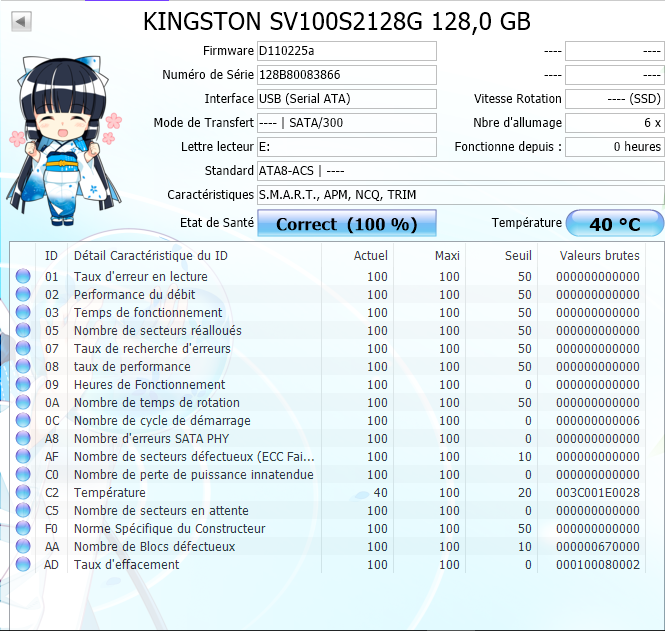Click the Caractéristiques field S.M.A.R.T., APM, NCQ, TRIM
This screenshot has width=665, height=631.
pyautogui.click(x=461, y=195)
